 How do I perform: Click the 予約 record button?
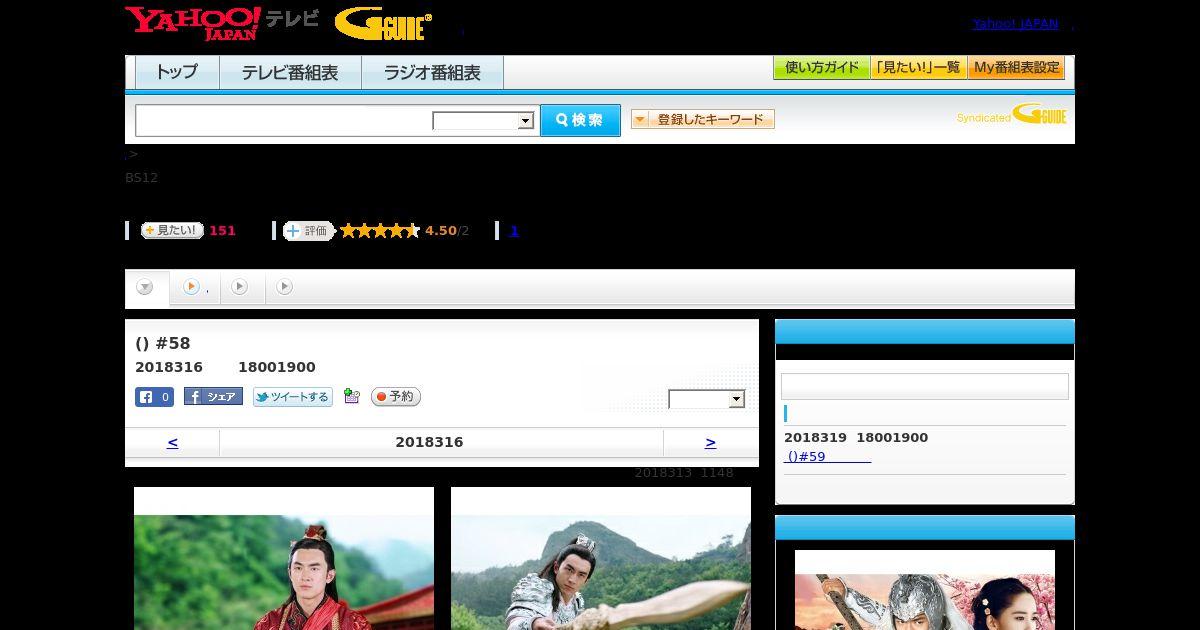(396, 397)
